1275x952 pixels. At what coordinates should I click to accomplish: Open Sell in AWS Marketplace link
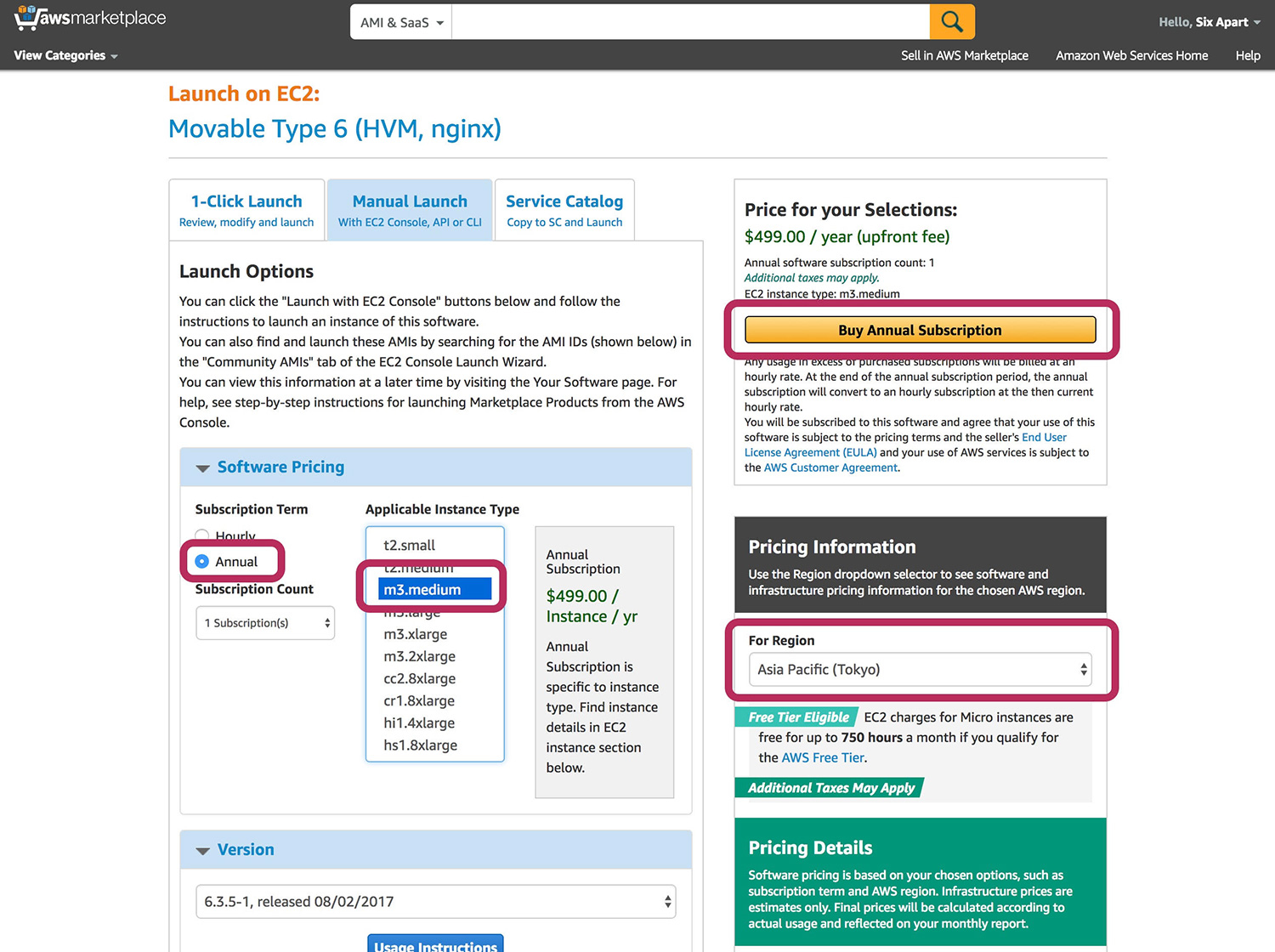click(x=964, y=55)
